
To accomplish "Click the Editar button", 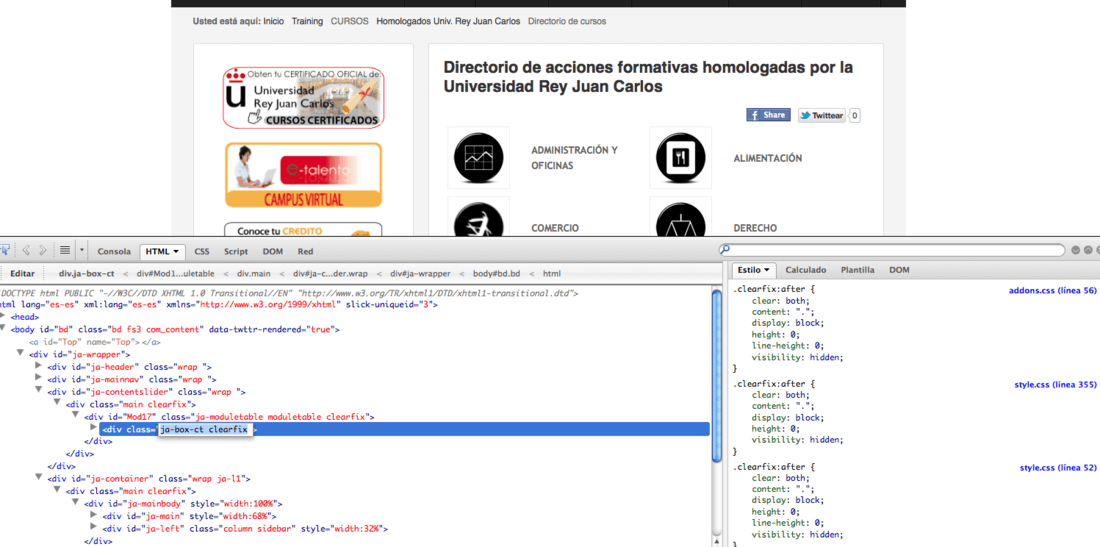I will (22, 274).
